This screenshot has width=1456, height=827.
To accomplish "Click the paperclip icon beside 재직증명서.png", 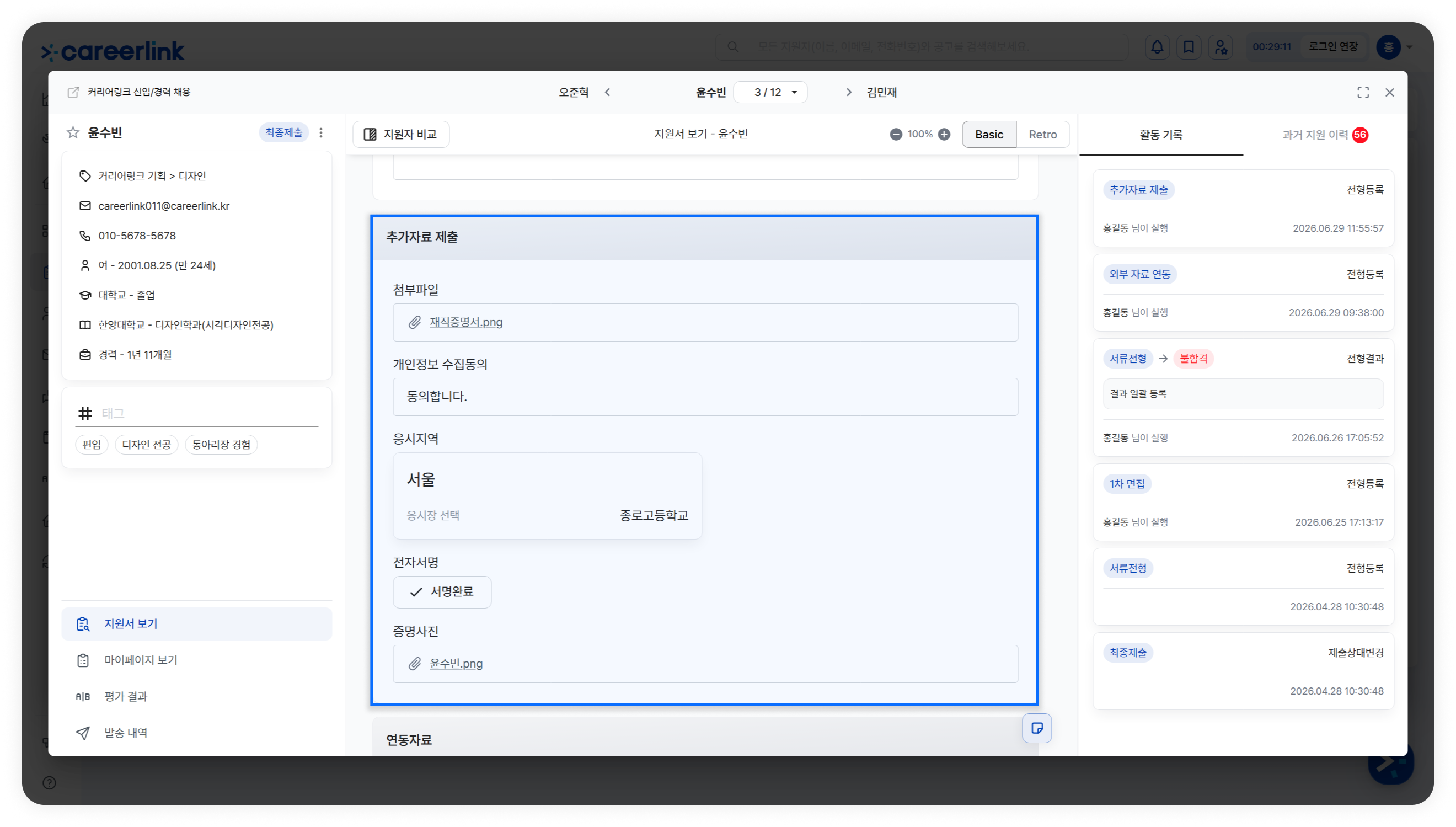I will point(415,322).
